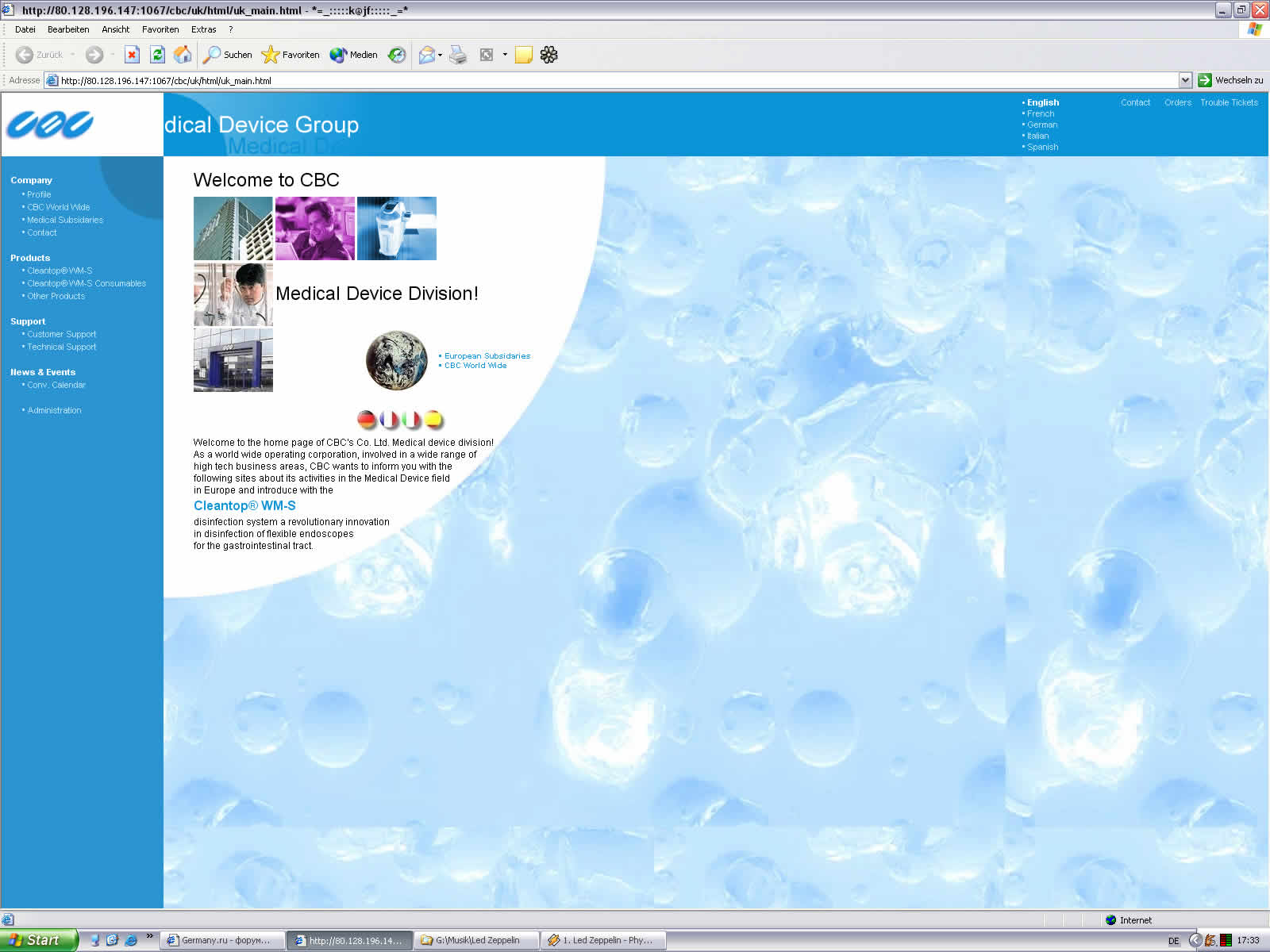Click the mail envelope icon
The height and width of the screenshot is (952, 1270).
coord(427,55)
